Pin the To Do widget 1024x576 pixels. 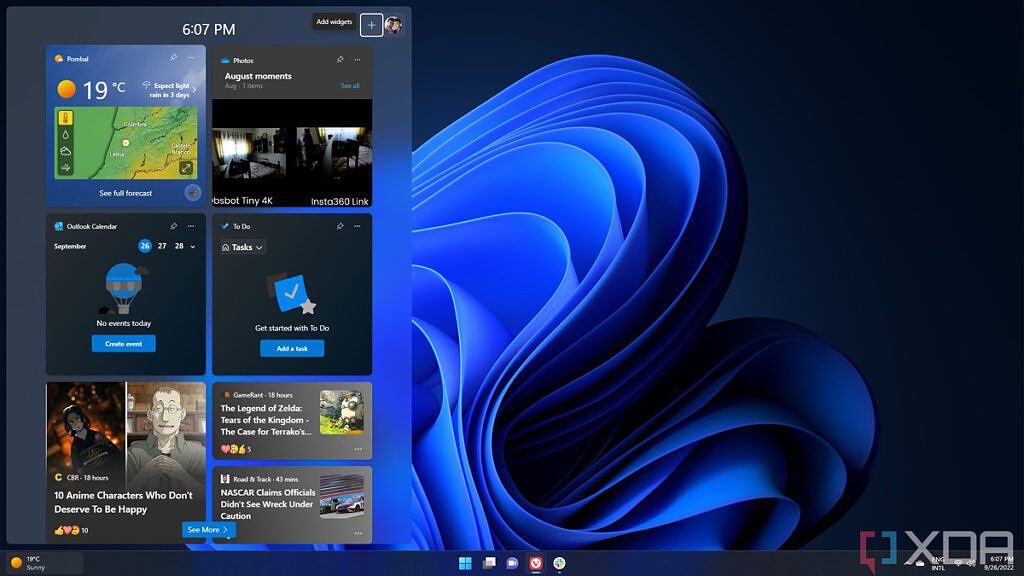[341, 226]
